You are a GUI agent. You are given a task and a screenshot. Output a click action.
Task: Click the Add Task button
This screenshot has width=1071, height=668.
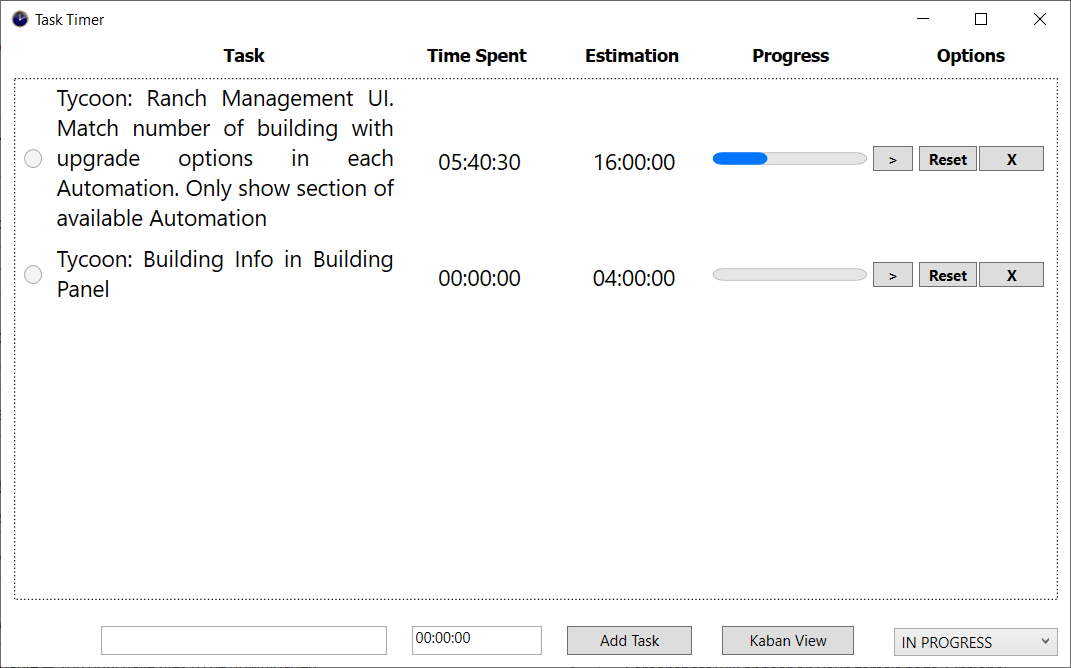click(x=629, y=640)
